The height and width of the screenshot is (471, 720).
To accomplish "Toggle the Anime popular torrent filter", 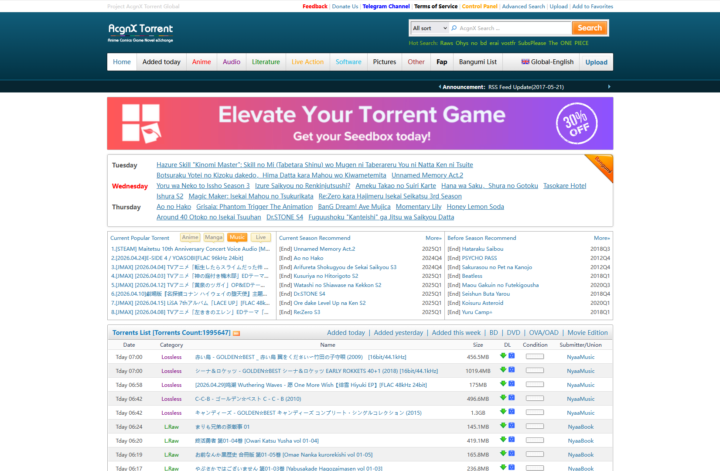I will (x=190, y=237).
